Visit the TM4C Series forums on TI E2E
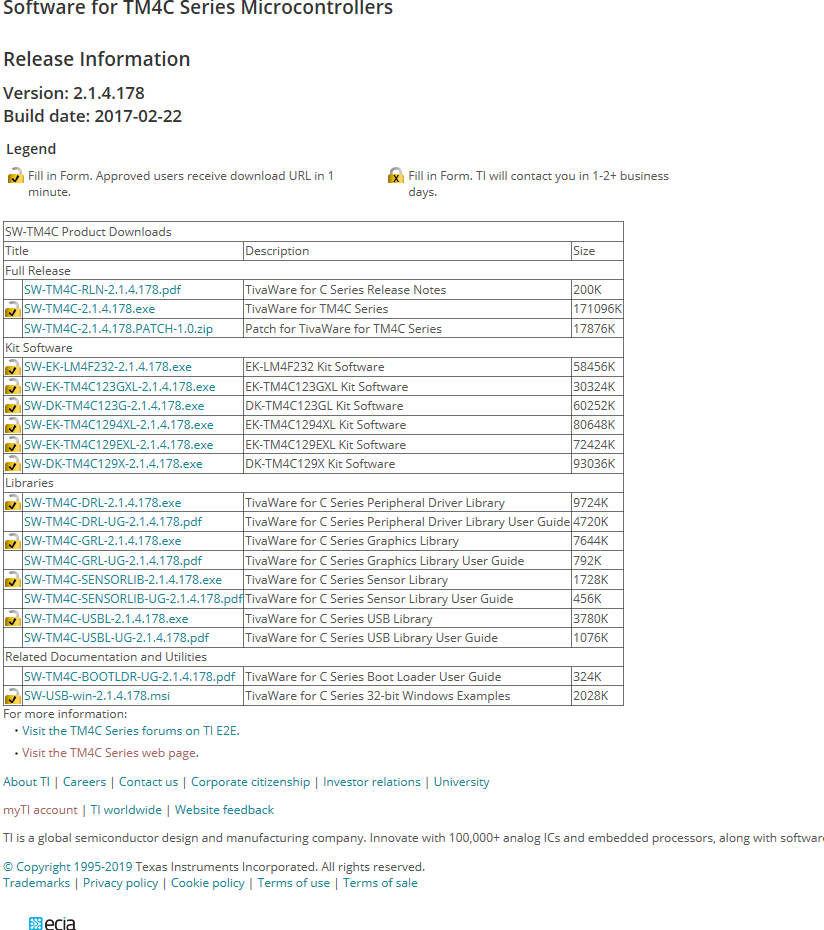Image resolution: width=824 pixels, height=930 pixels. pos(131,731)
